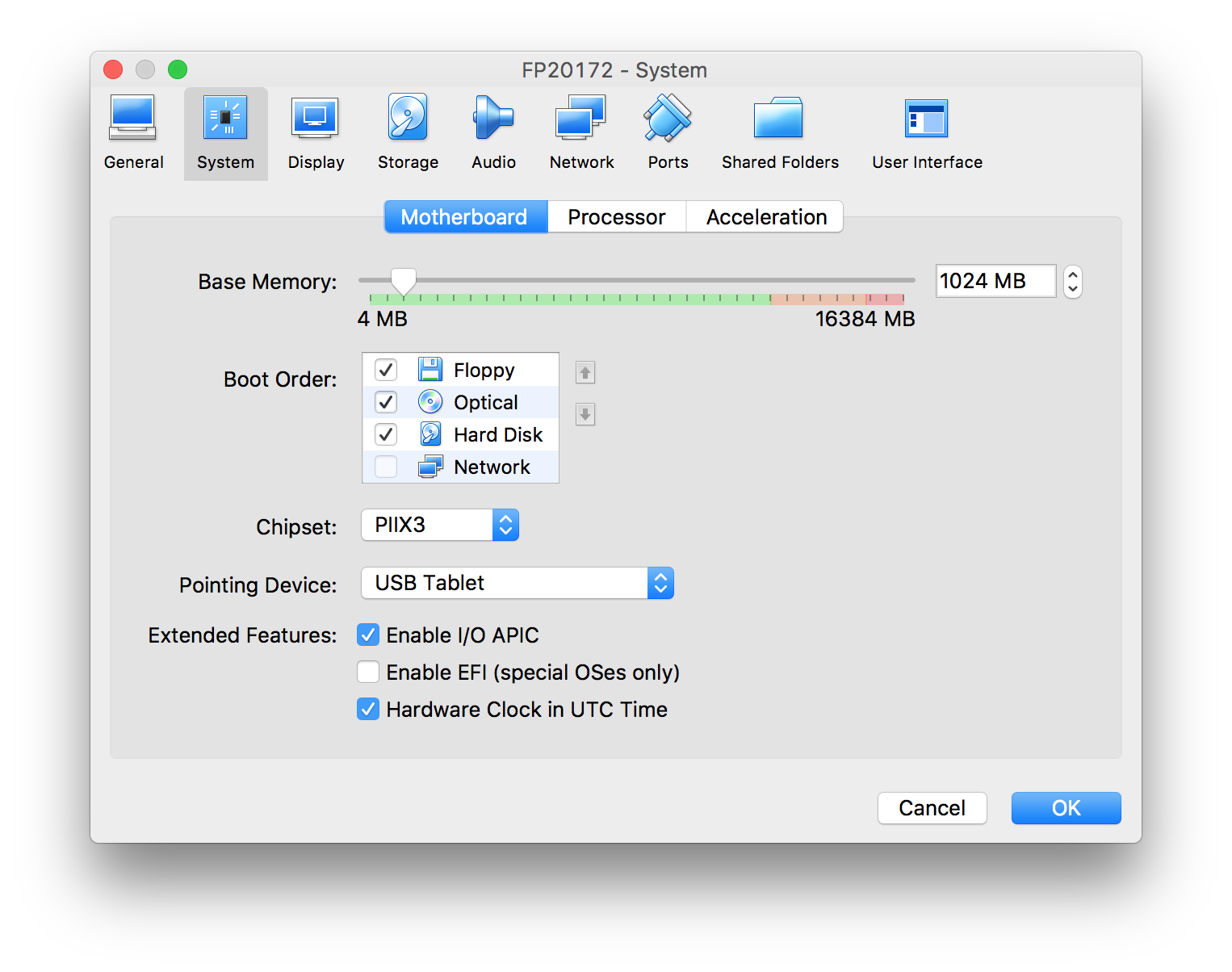The image size is (1232, 972).
Task: Click the Cancel button
Action: (932, 808)
